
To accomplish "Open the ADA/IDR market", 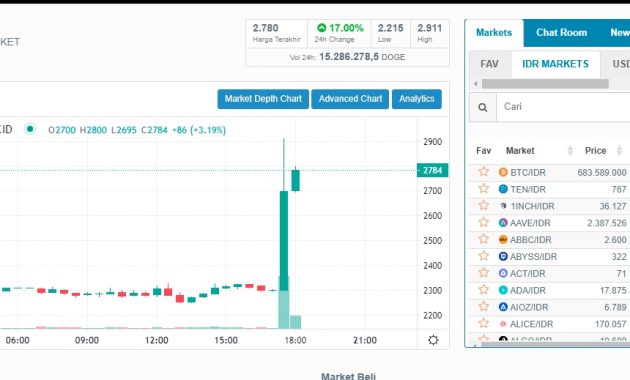I will 528,290.
